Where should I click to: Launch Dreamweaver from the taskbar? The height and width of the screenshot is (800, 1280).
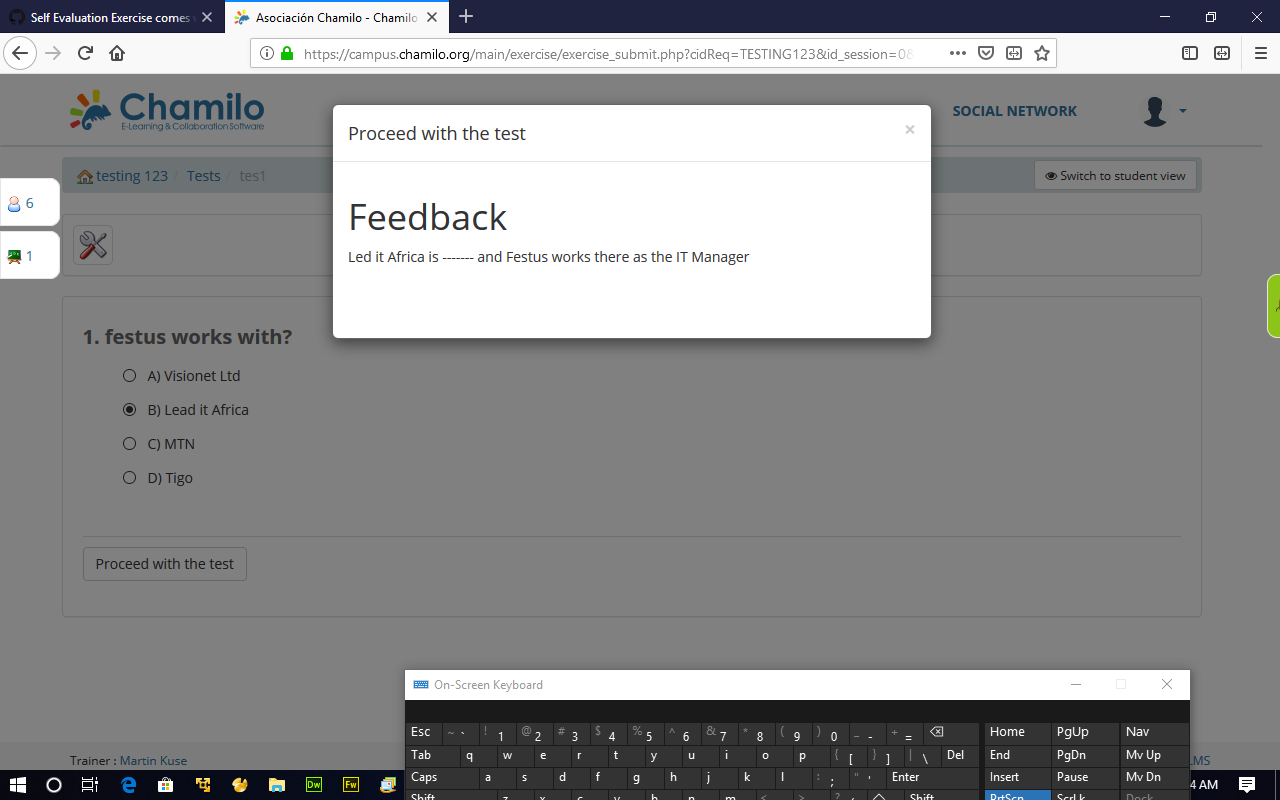(313, 785)
